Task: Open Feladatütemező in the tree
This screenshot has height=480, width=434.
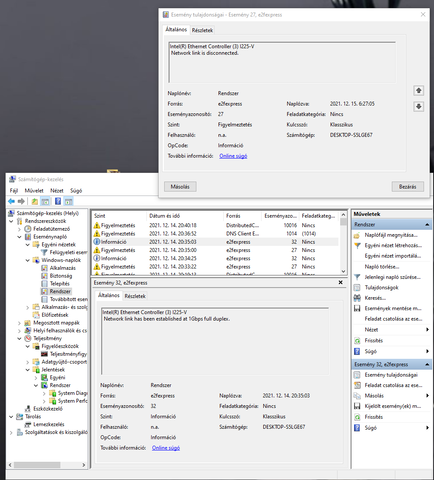Action: (x=51, y=229)
